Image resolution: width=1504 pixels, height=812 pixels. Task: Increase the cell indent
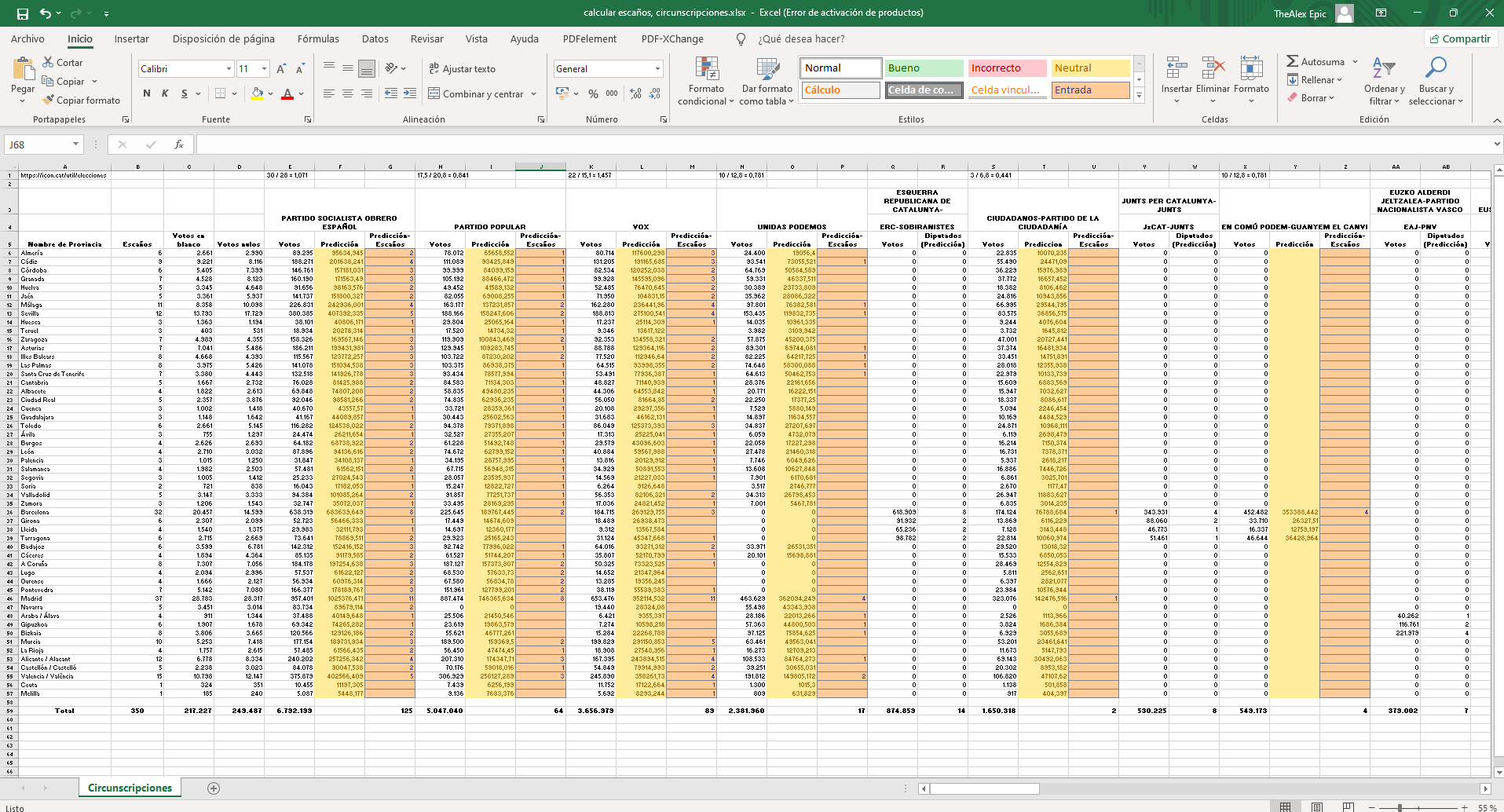(x=409, y=93)
